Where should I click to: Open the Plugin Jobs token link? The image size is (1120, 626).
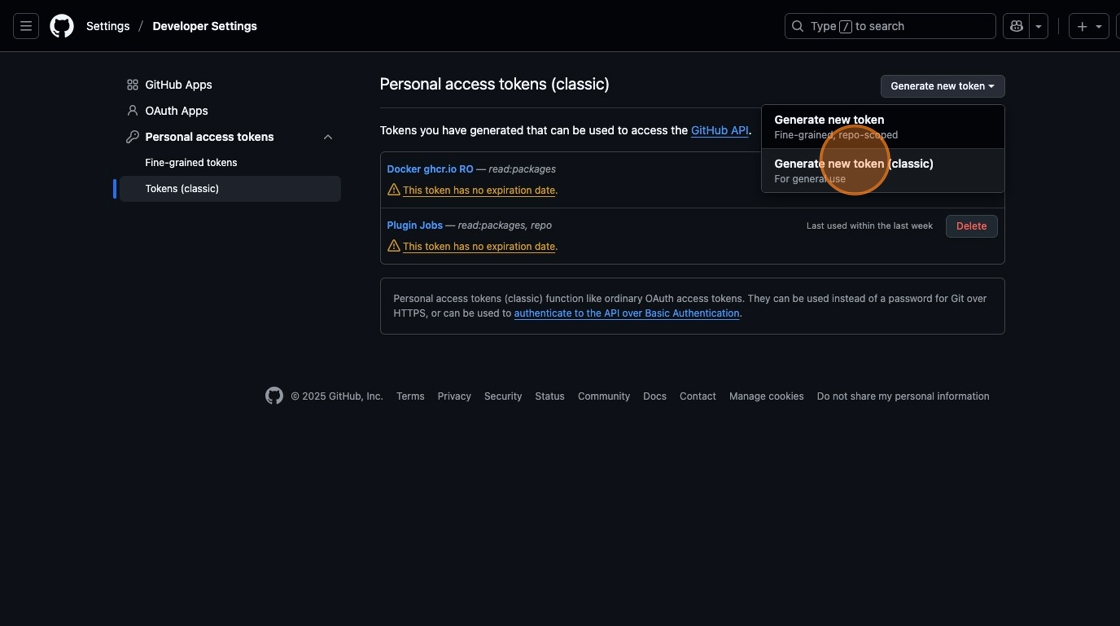click(x=414, y=225)
